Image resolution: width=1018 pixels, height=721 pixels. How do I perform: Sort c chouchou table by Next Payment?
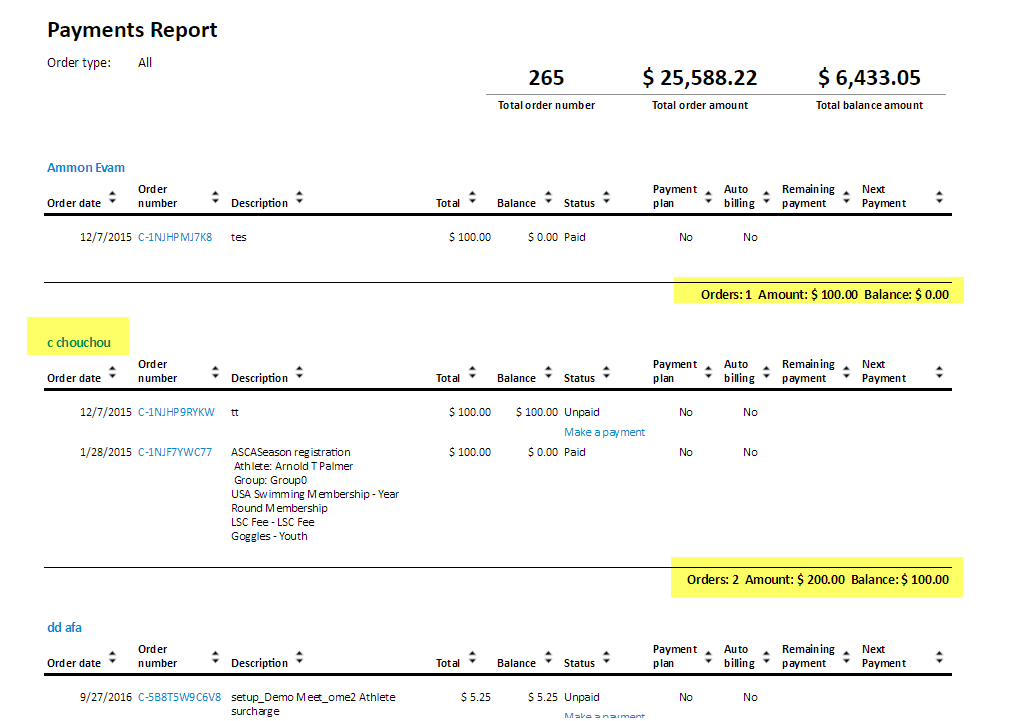tap(939, 373)
